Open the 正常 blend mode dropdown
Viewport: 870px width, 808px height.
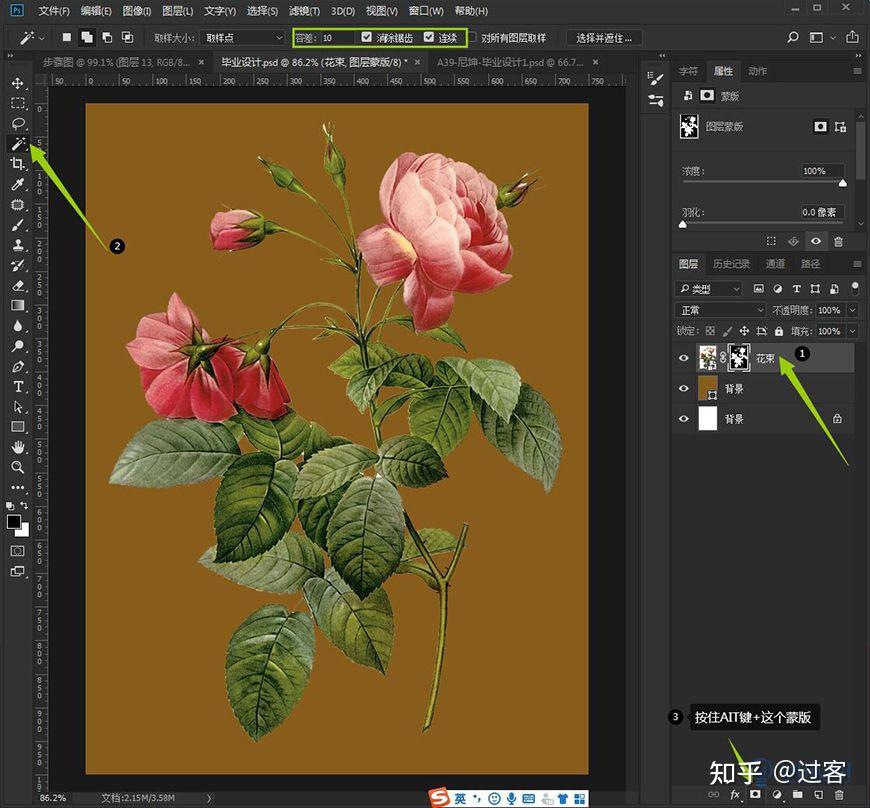720,310
